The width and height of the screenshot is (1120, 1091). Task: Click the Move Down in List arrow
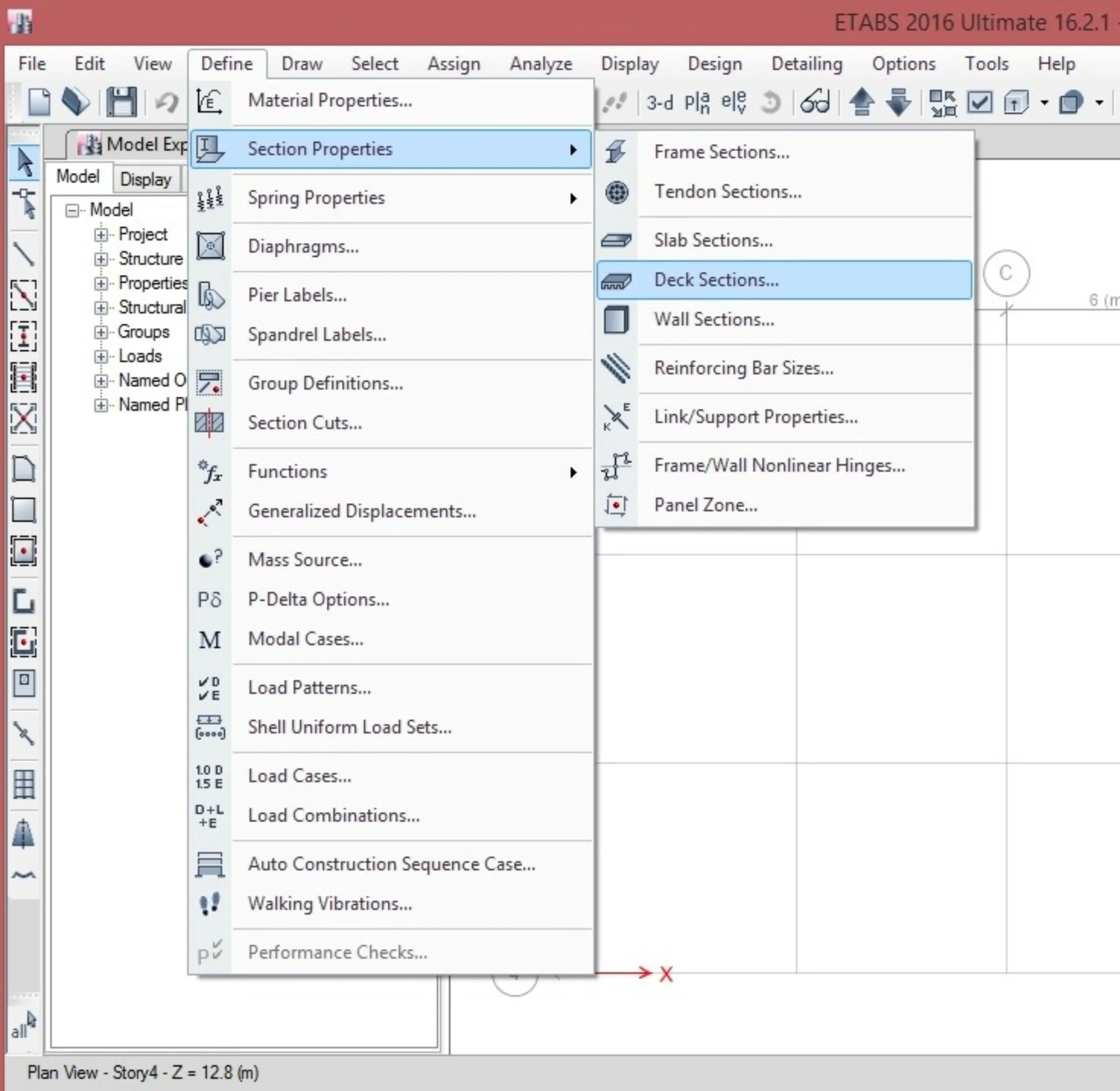(x=898, y=102)
